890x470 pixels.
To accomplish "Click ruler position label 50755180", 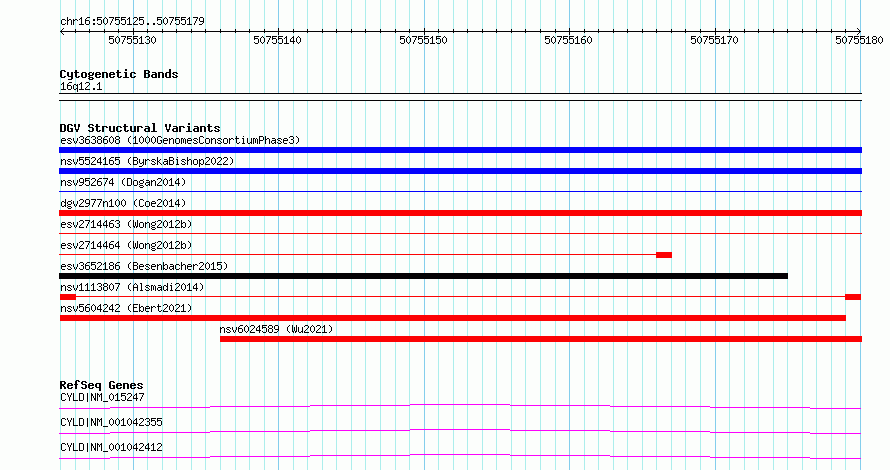I will (859, 40).
